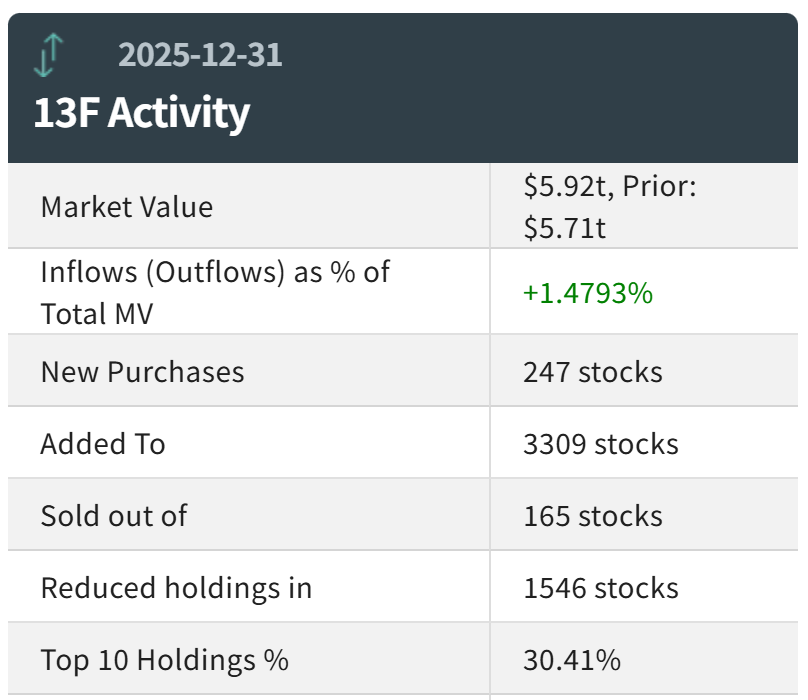
Task: Select the Market Value row label
Action: (x=127, y=207)
